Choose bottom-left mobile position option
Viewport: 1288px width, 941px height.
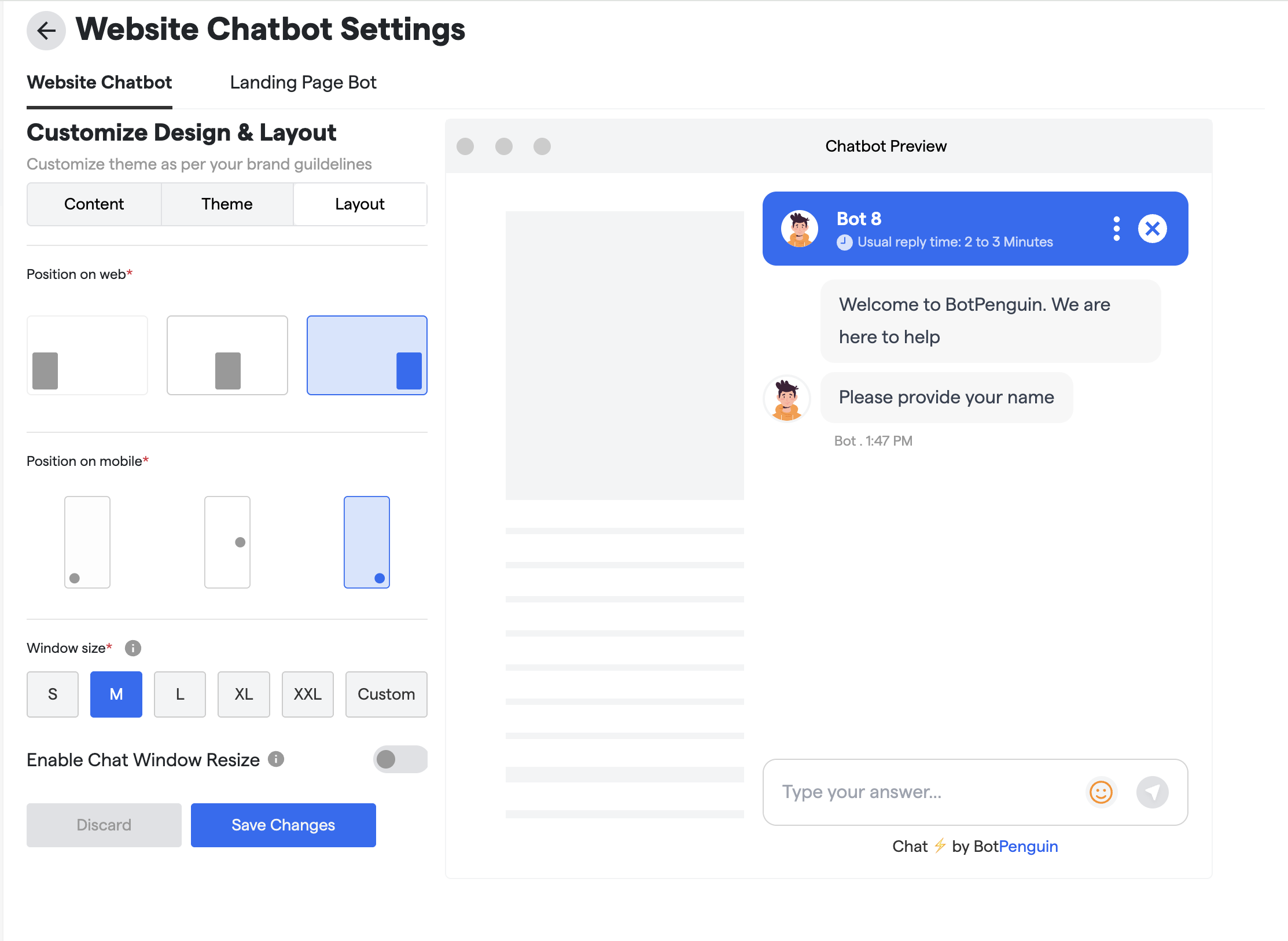87,542
